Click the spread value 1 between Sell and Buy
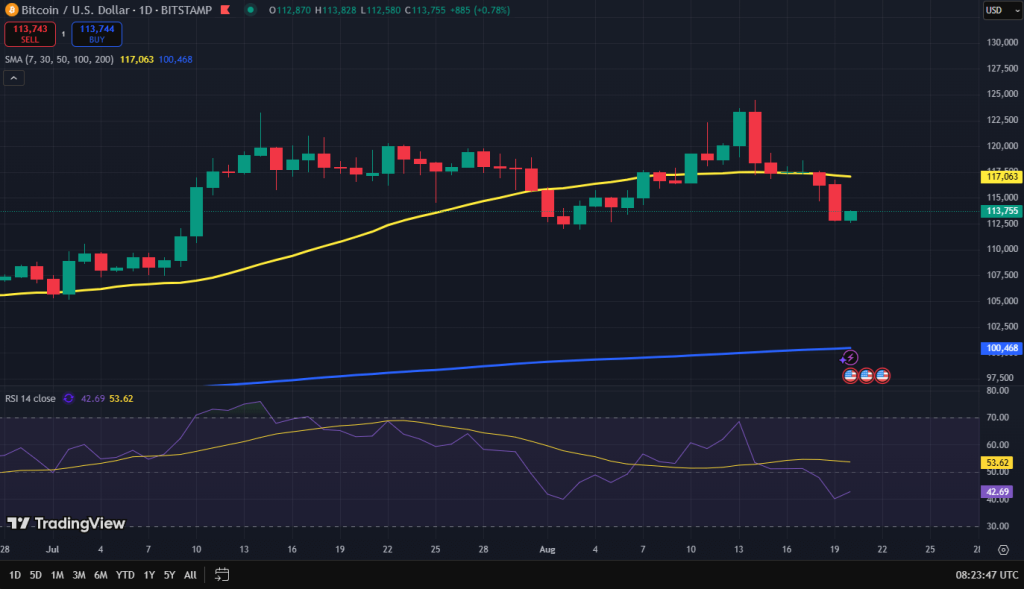Image resolution: width=1024 pixels, height=589 pixels. coord(63,34)
